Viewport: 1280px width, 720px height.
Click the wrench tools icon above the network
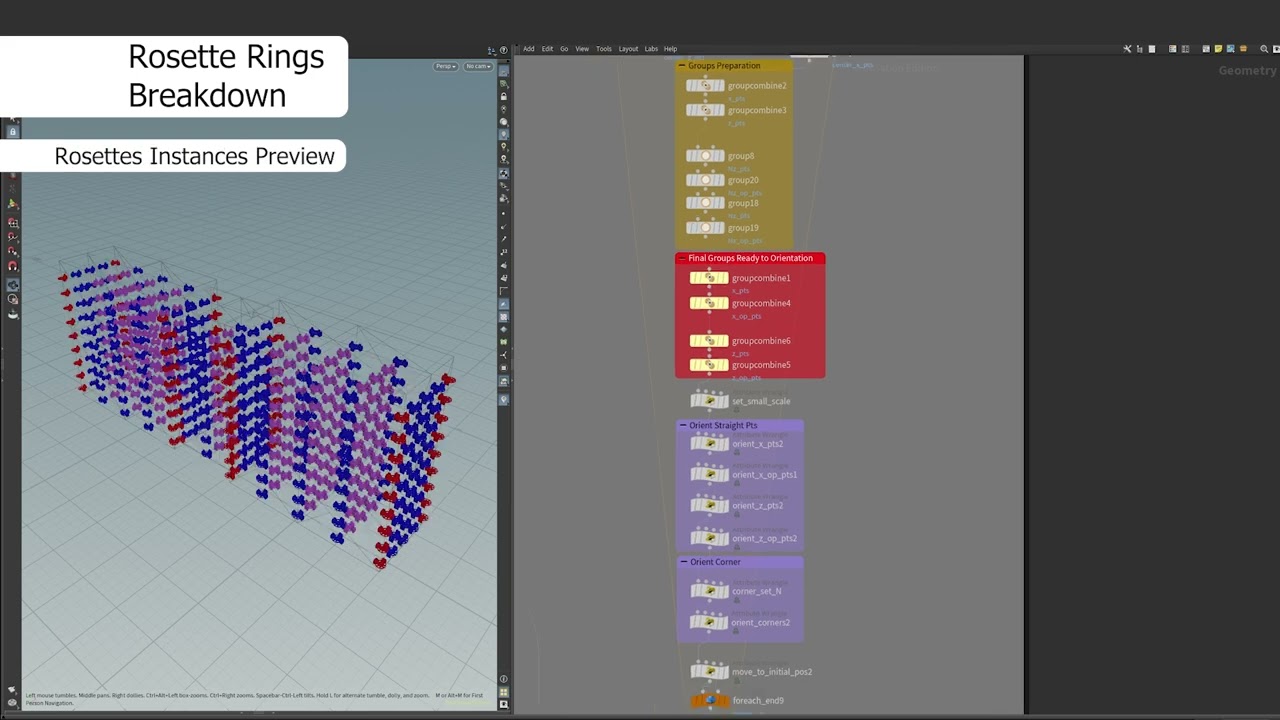coord(1127,48)
